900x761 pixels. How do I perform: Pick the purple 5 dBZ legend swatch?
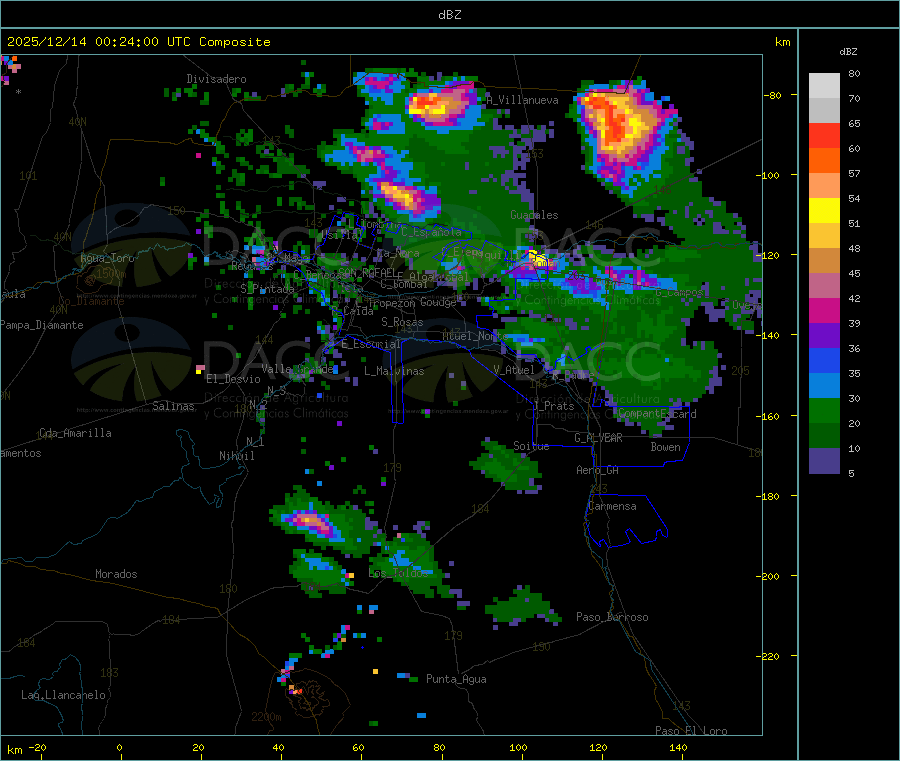(824, 461)
